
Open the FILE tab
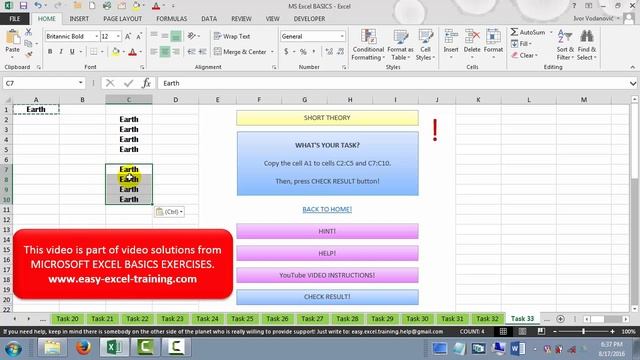[15, 19]
